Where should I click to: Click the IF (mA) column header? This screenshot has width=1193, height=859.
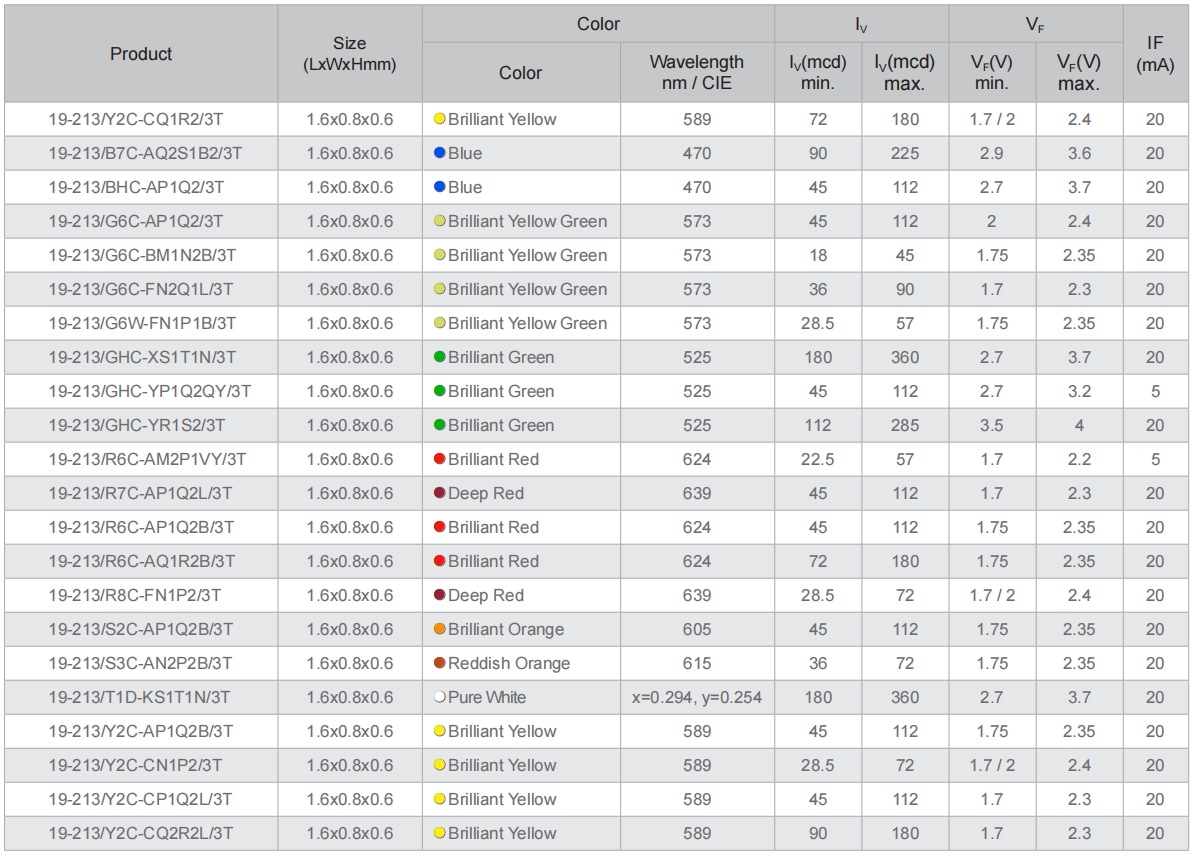click(1155, 54)
